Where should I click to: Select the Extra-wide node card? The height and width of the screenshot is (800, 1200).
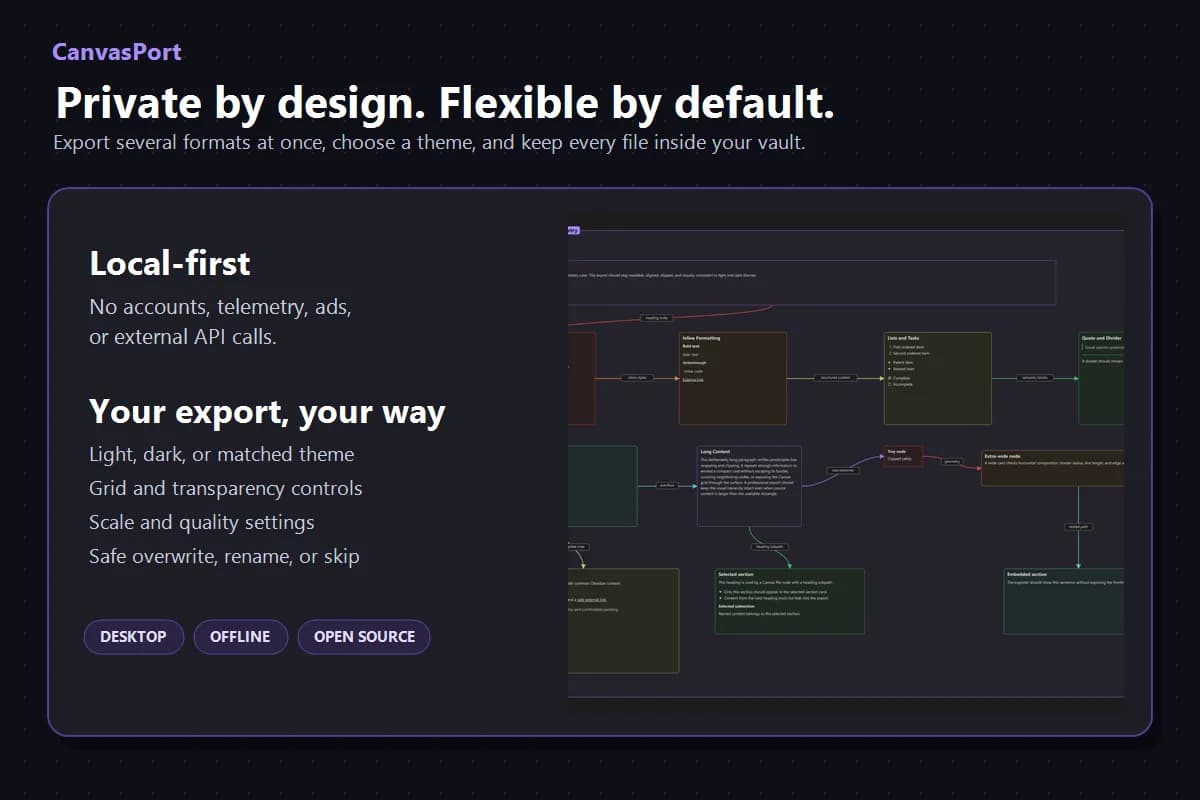(x=1053, y=468)
